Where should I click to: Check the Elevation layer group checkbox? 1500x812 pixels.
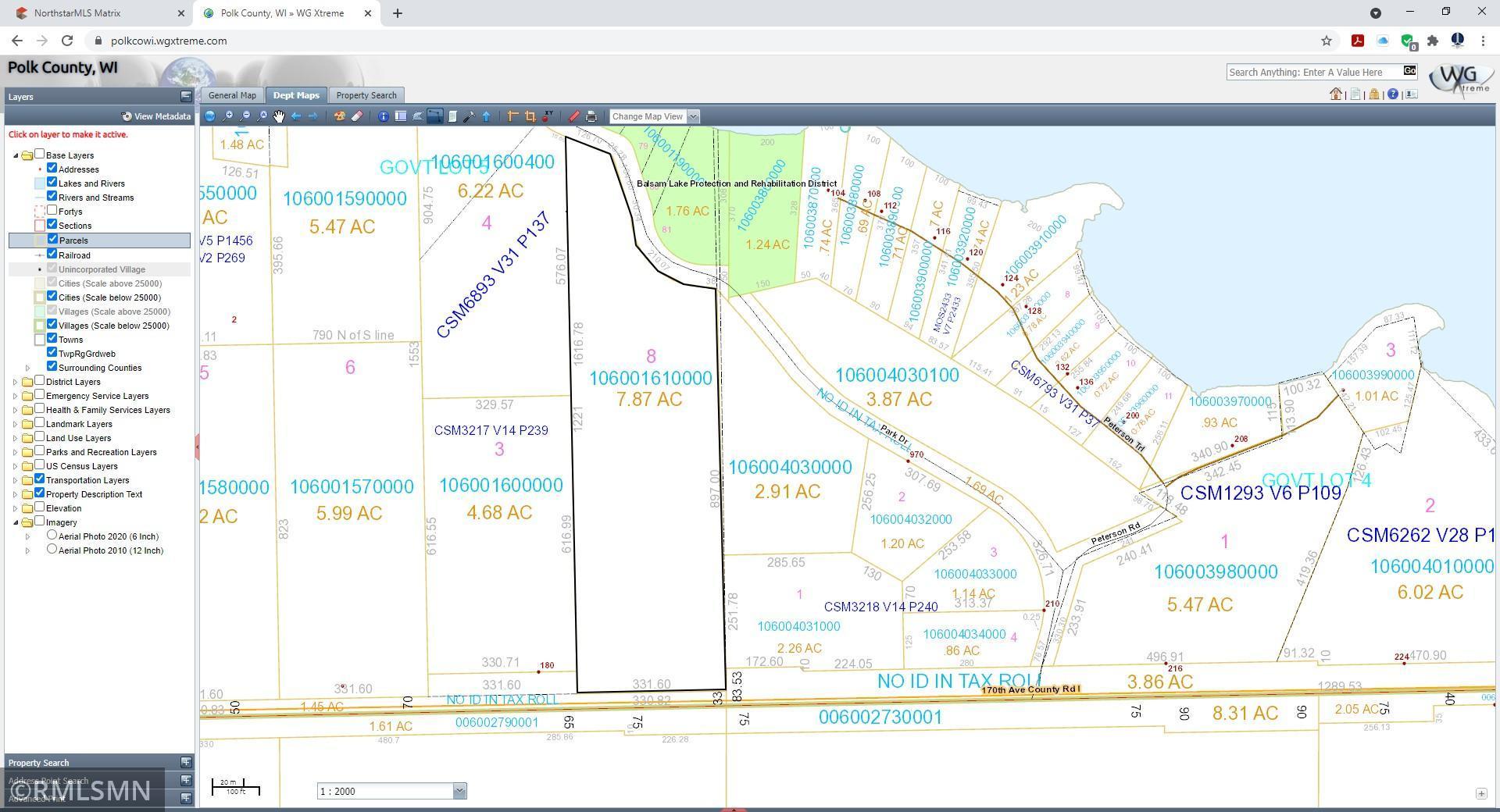(39, 507)
